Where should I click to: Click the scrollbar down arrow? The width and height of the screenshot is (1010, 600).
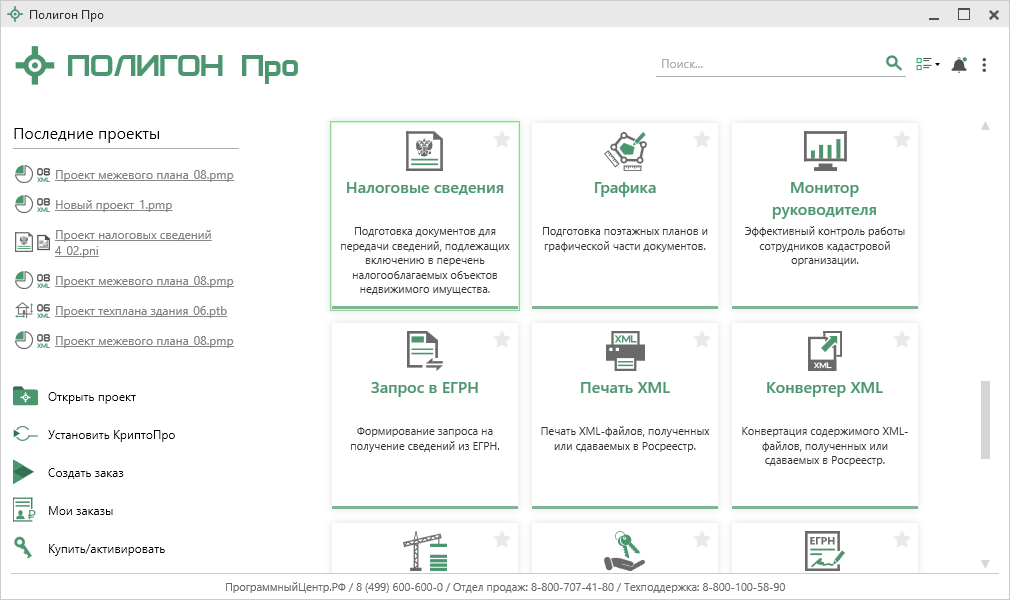tap(985, 564)
